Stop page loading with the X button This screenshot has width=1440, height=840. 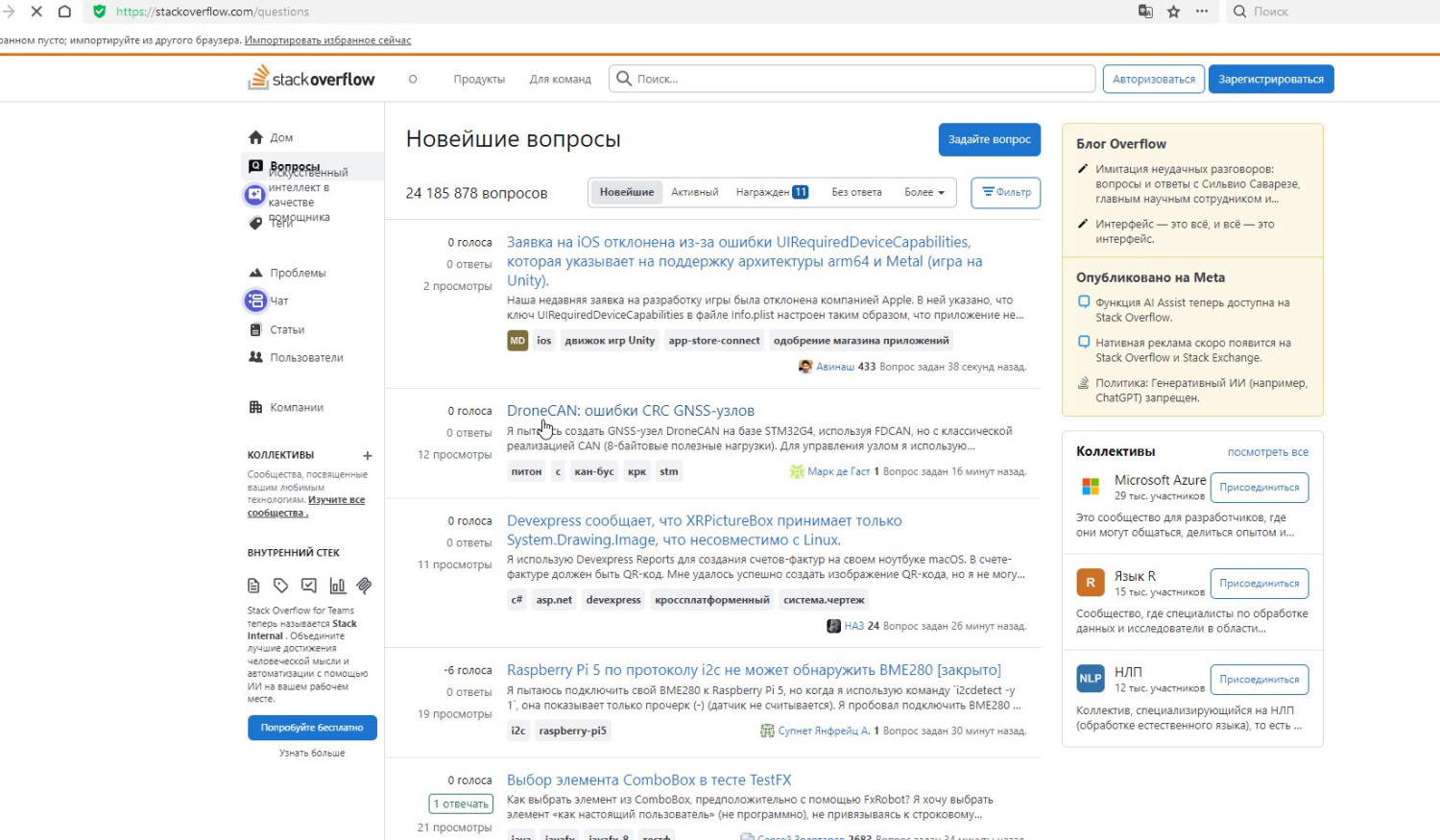pos(36,12)
